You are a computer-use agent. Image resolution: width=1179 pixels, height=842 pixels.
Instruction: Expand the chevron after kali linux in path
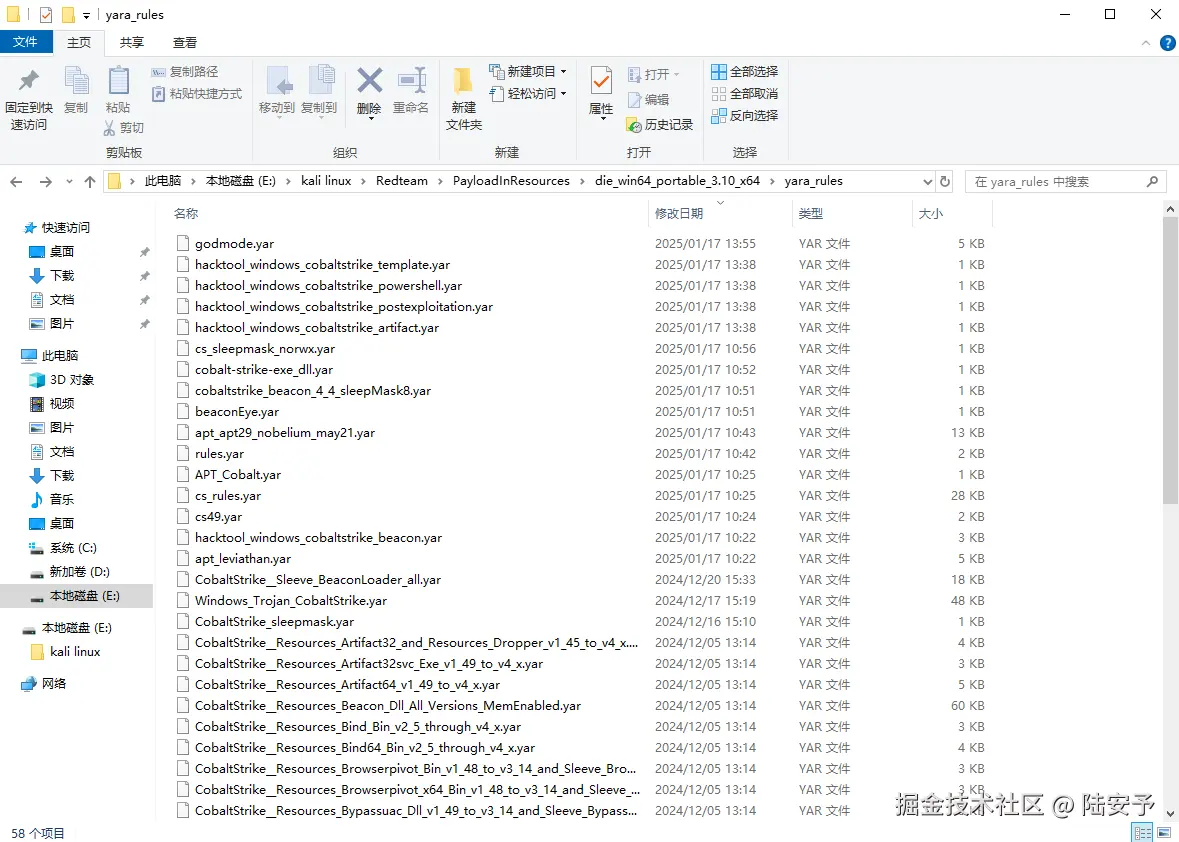[x=364, y=181]
